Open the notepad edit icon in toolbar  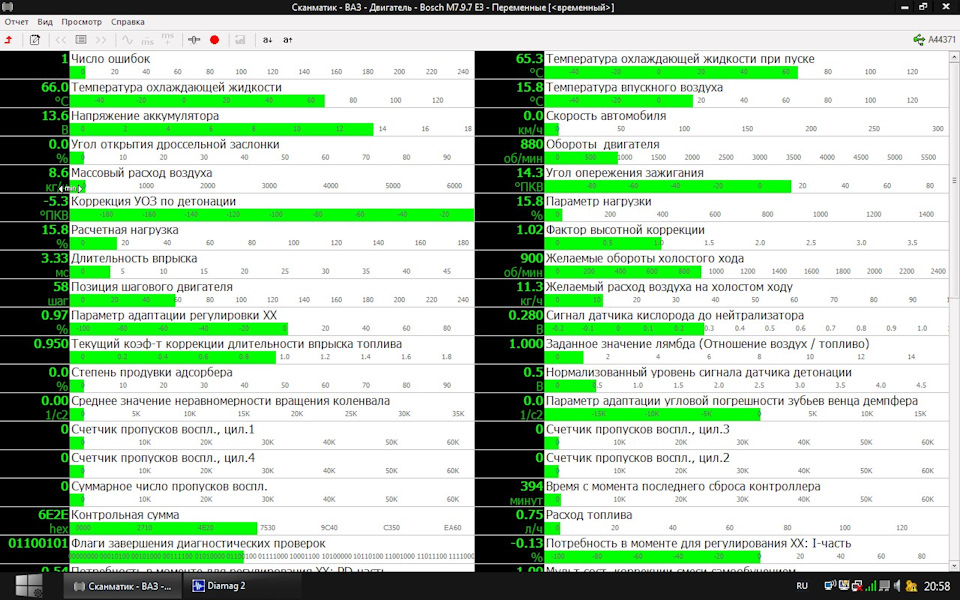click(35, 40)
